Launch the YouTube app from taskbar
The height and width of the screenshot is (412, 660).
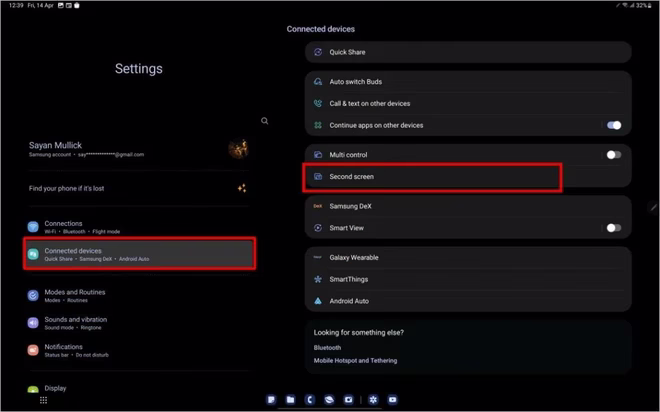click(x=393, y=400)
